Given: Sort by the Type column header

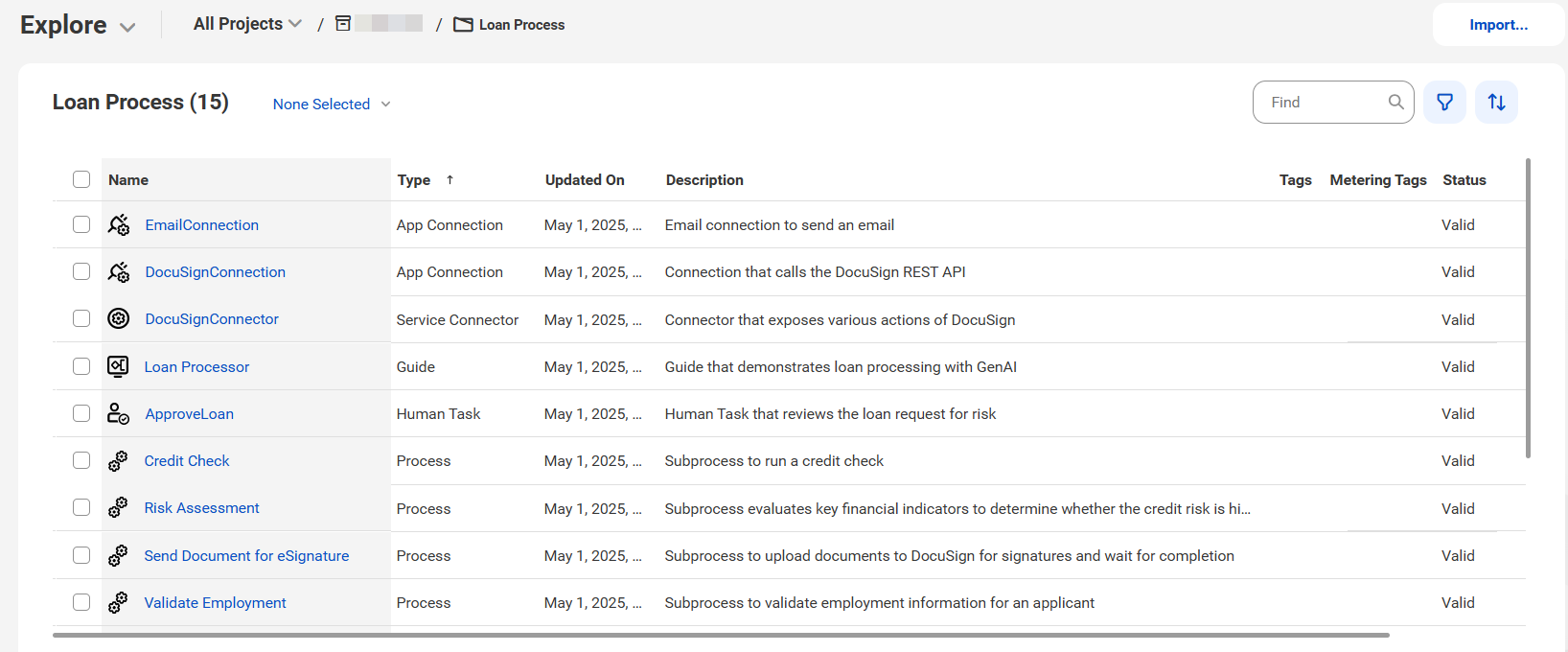Looking at the screenshot, I should tap(414, 179).
